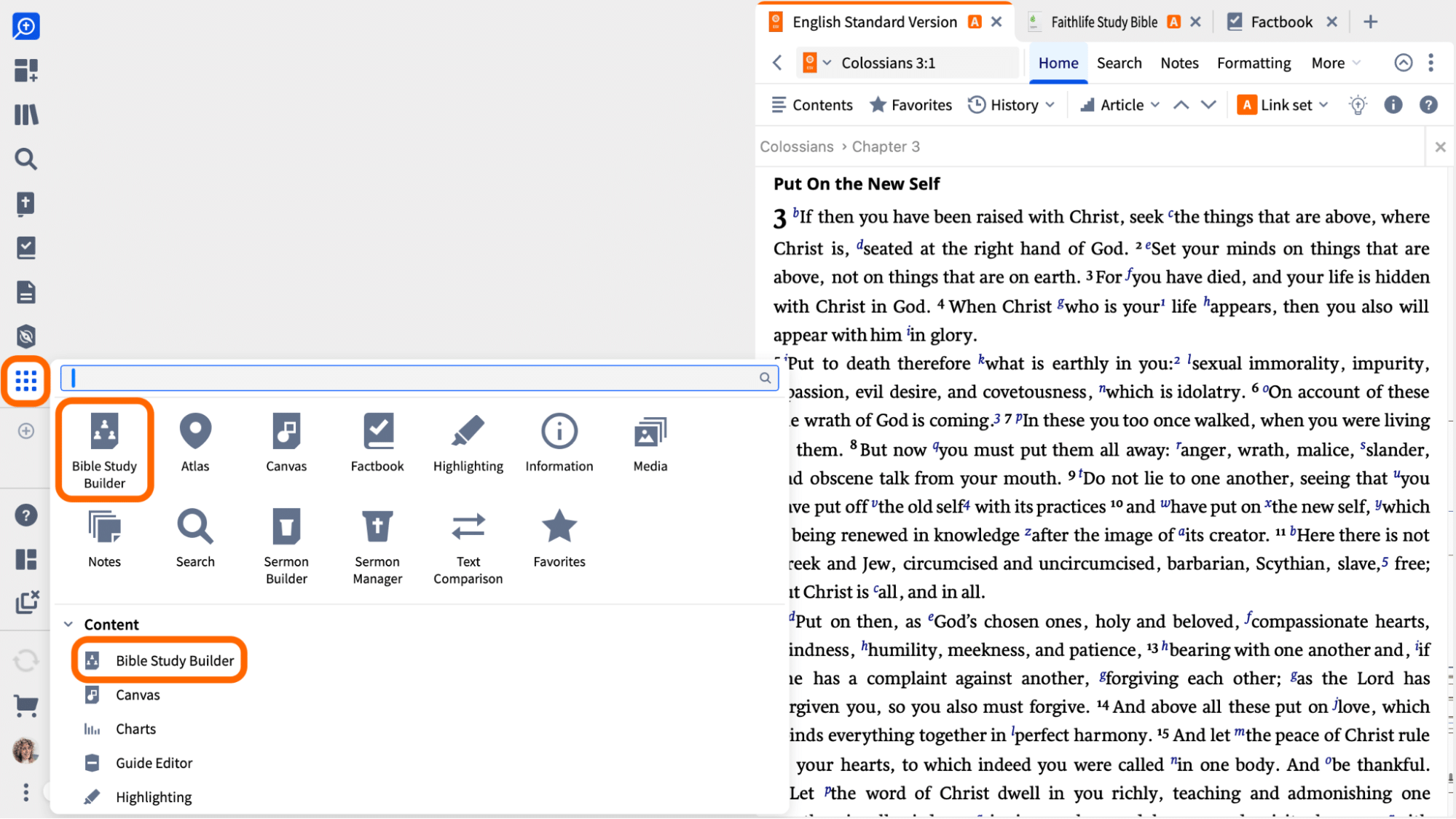Select the Formatting ribbon tab

[1254, 63]
